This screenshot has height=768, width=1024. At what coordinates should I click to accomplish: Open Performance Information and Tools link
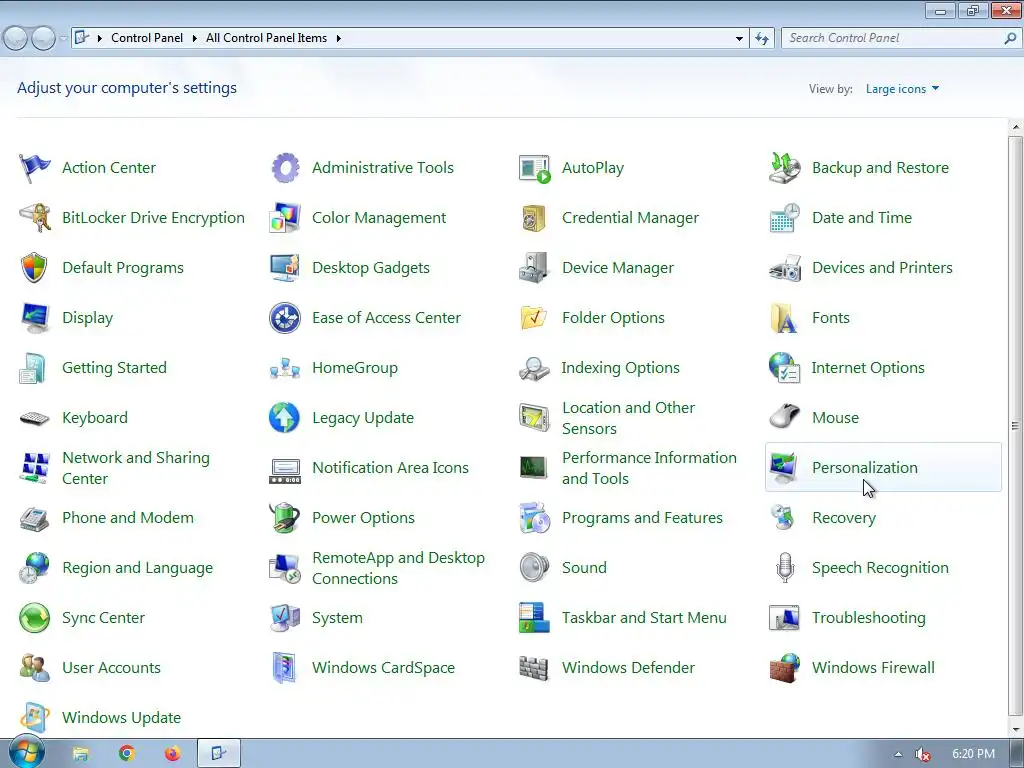click(649, 468)
